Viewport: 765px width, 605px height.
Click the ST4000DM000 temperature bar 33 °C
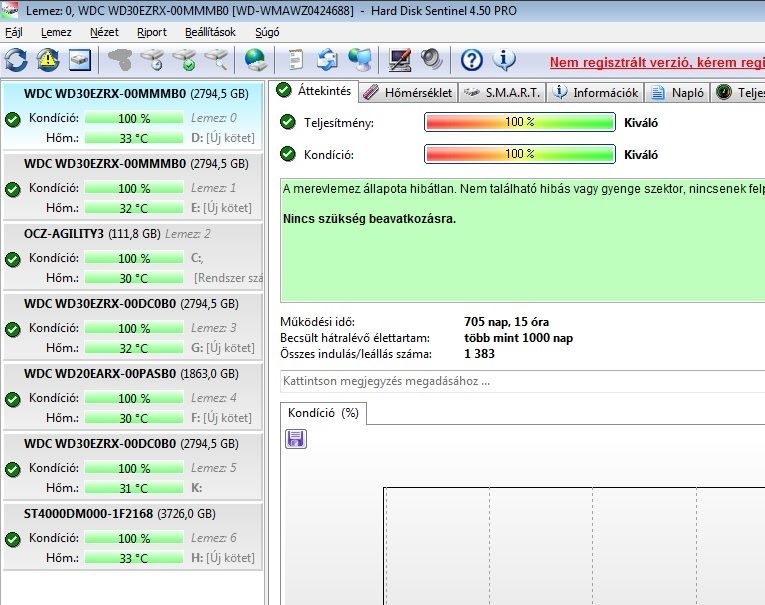tap(134, 558)
